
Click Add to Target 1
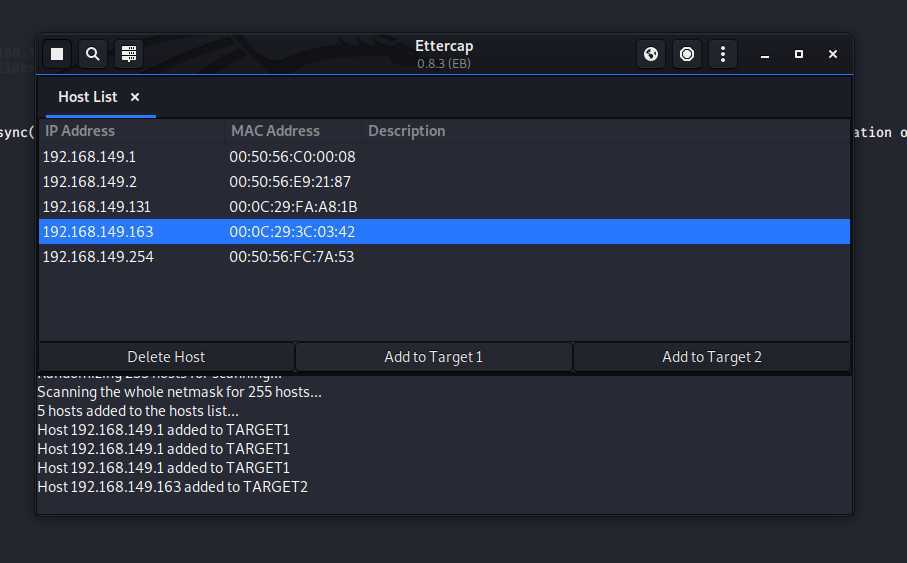click(x=433, y=356)
